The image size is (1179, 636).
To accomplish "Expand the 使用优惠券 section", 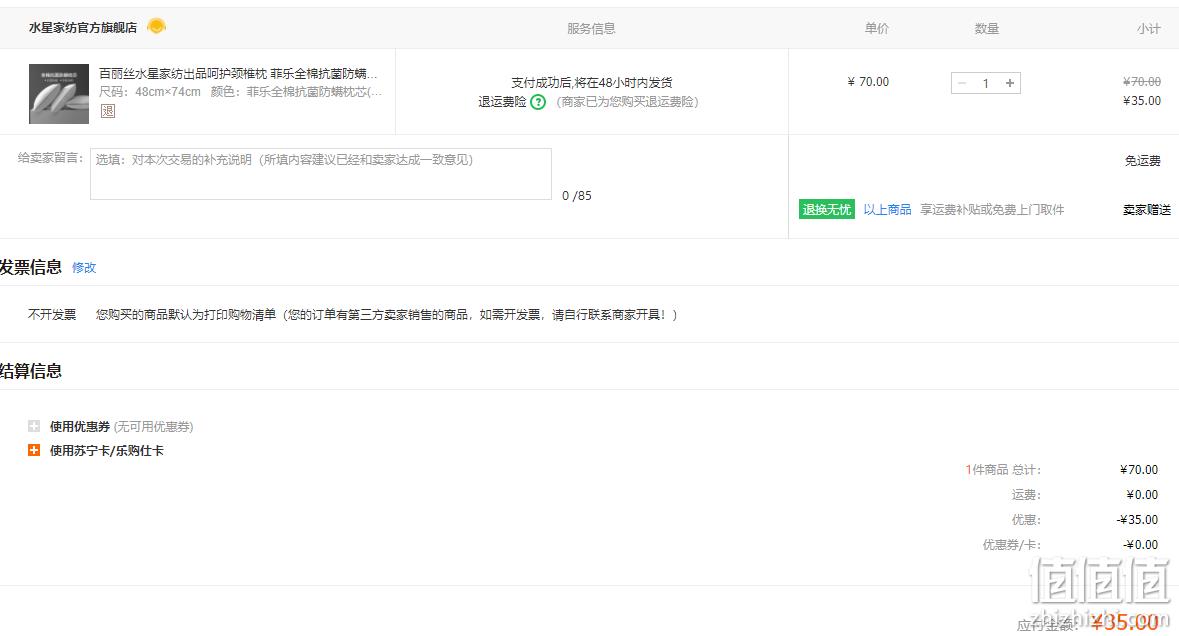I will click(x=34, y=426).
